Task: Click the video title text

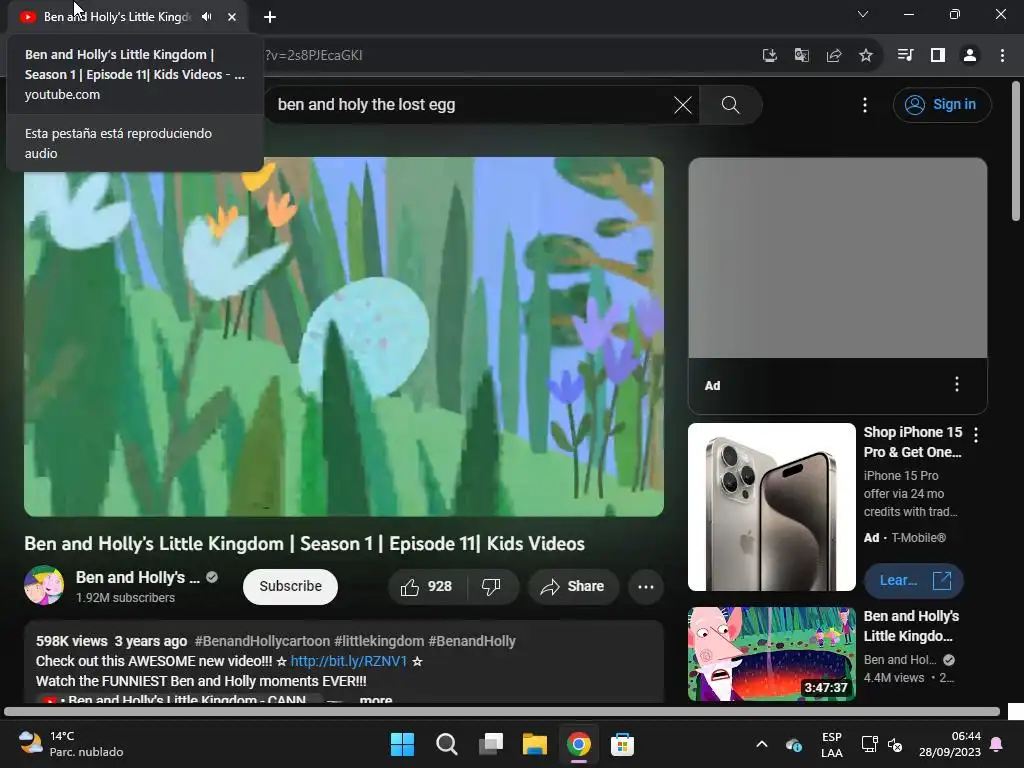Action: coord(304,544)
